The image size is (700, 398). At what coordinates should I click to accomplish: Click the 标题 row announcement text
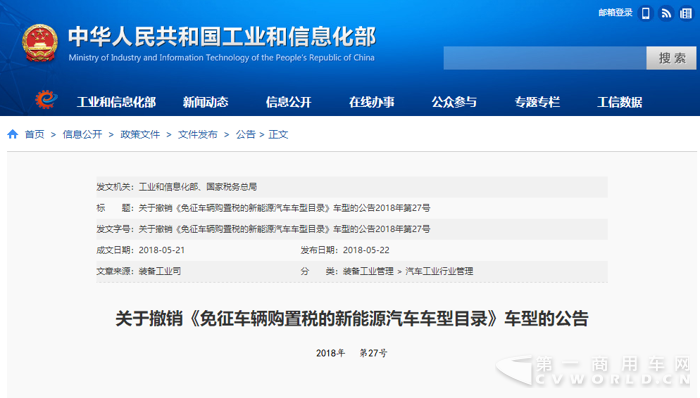284,208
